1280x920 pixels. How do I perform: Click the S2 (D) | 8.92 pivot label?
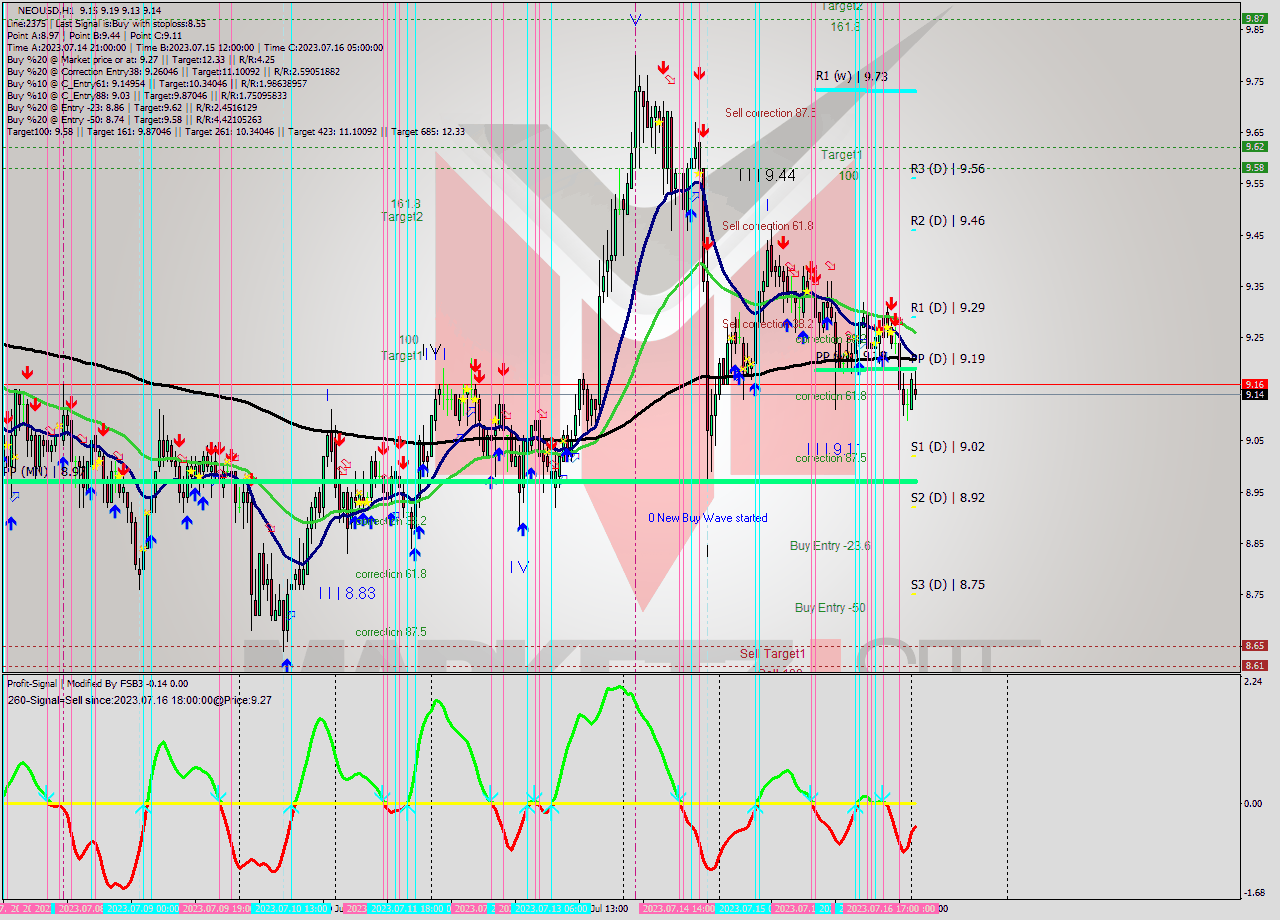pos(948,497)
